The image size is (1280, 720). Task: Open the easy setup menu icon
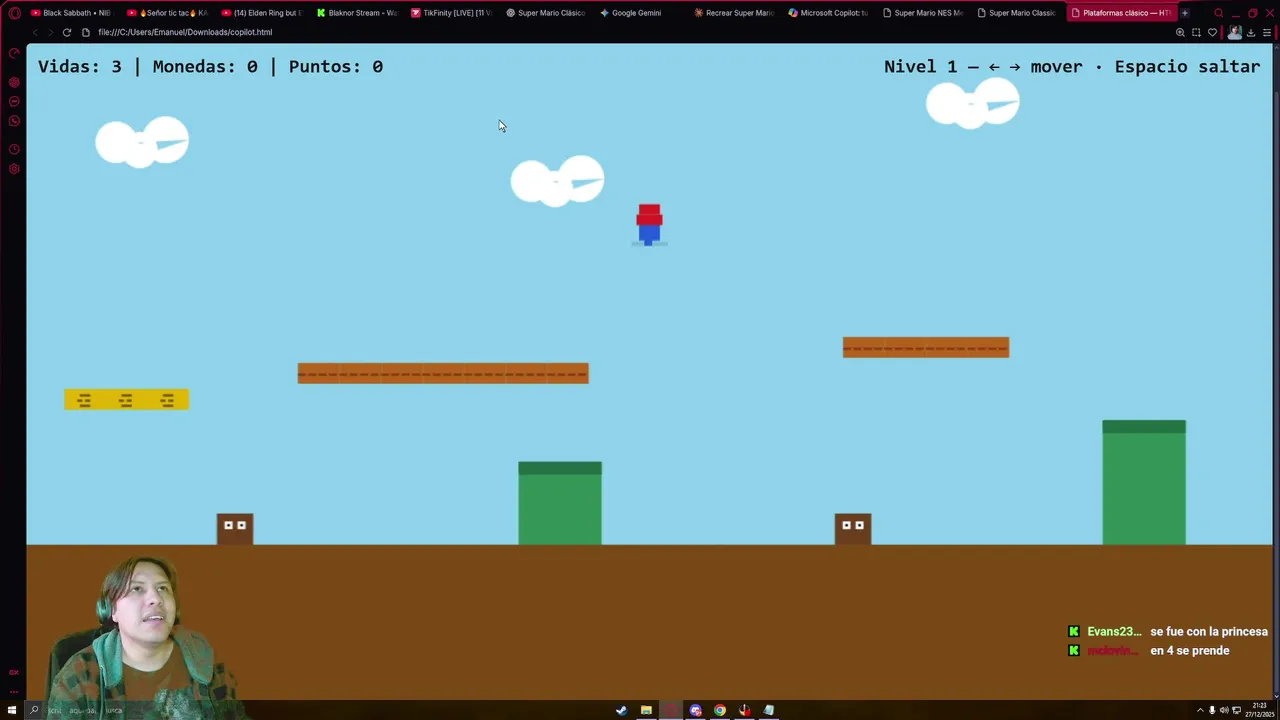pos(1267,32)
